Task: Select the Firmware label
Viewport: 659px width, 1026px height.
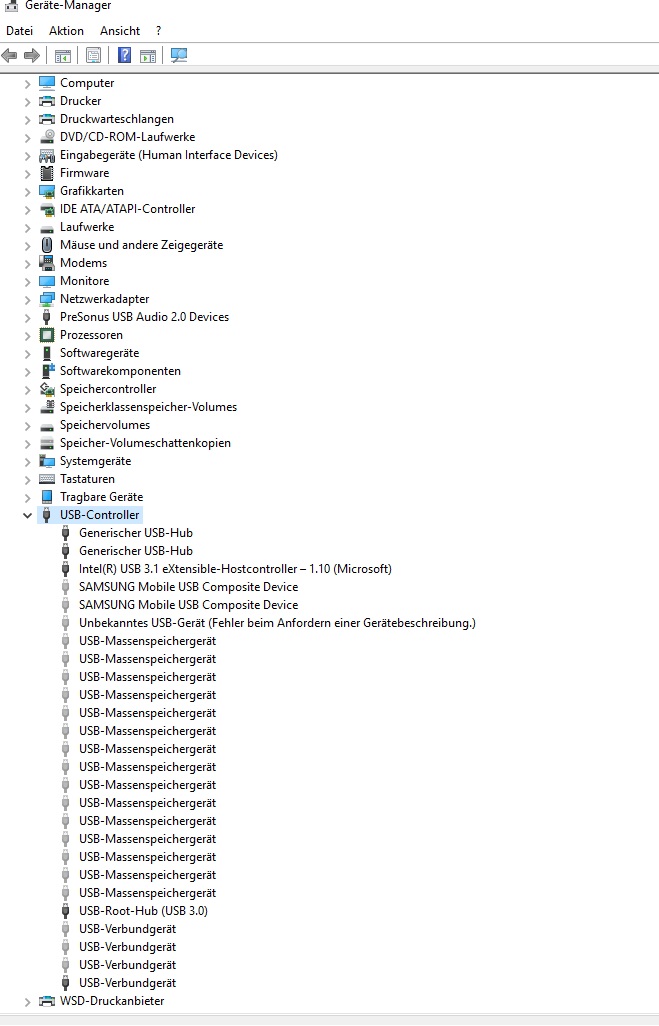Action: point(84,173)
